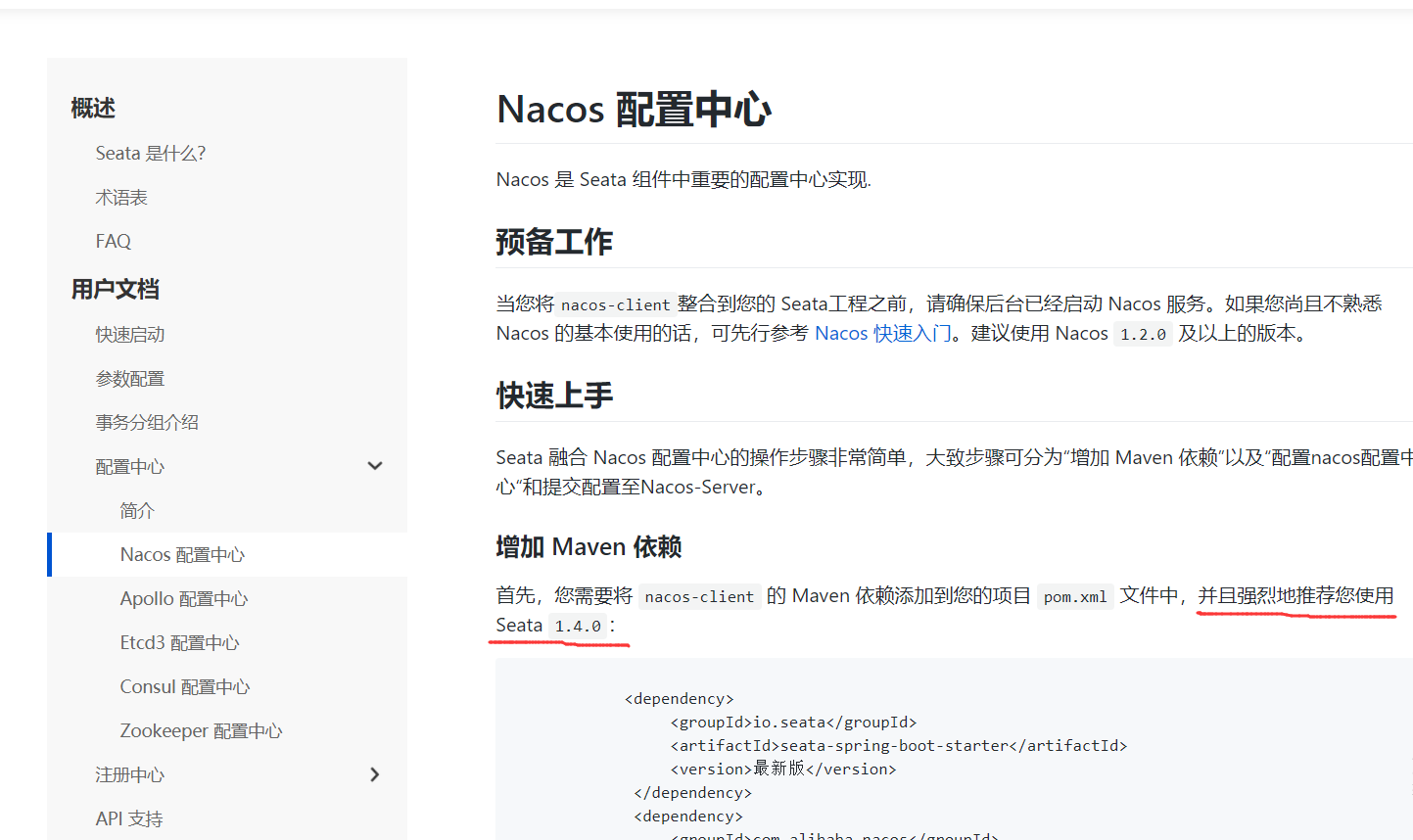Open the Apollo 配置中心 page
The height and width of the screenshot is (840, 1413).
point(184,598)
